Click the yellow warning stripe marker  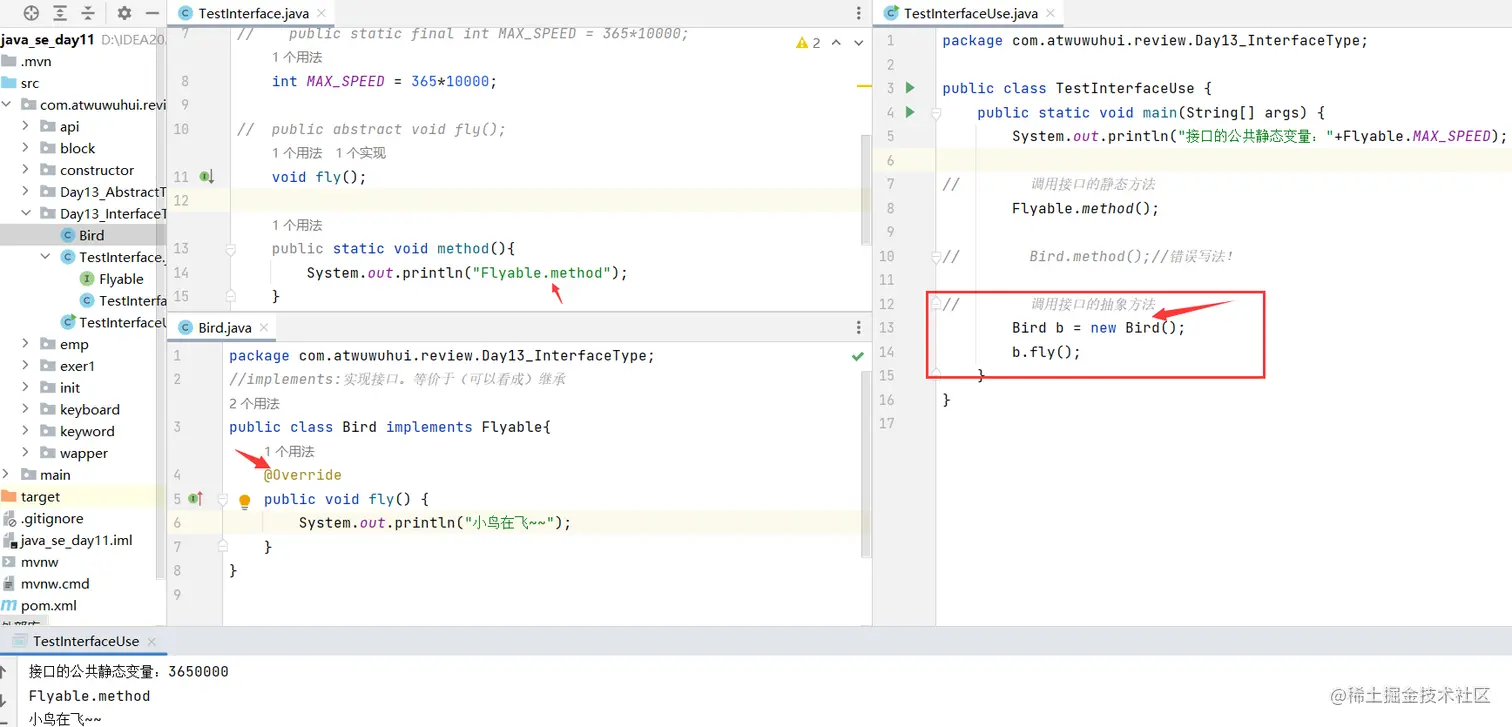pyautogui.click(x=865, y=87)
